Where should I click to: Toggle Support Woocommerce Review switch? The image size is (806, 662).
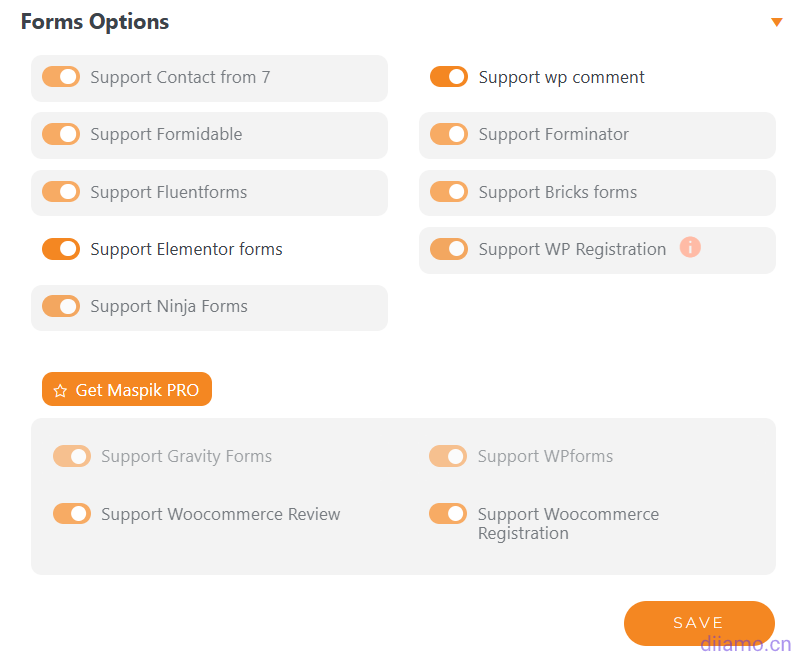(72, 514)
